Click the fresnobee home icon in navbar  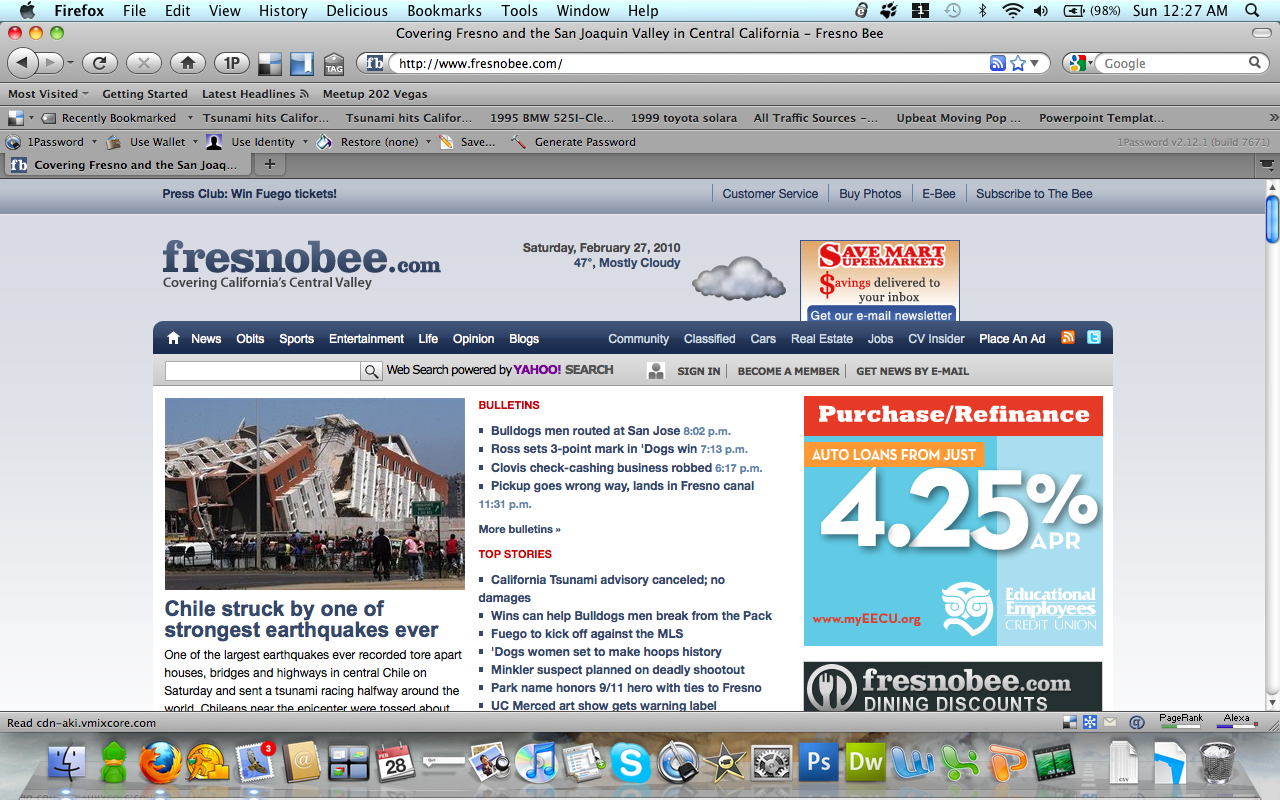(x=173, y=338)
